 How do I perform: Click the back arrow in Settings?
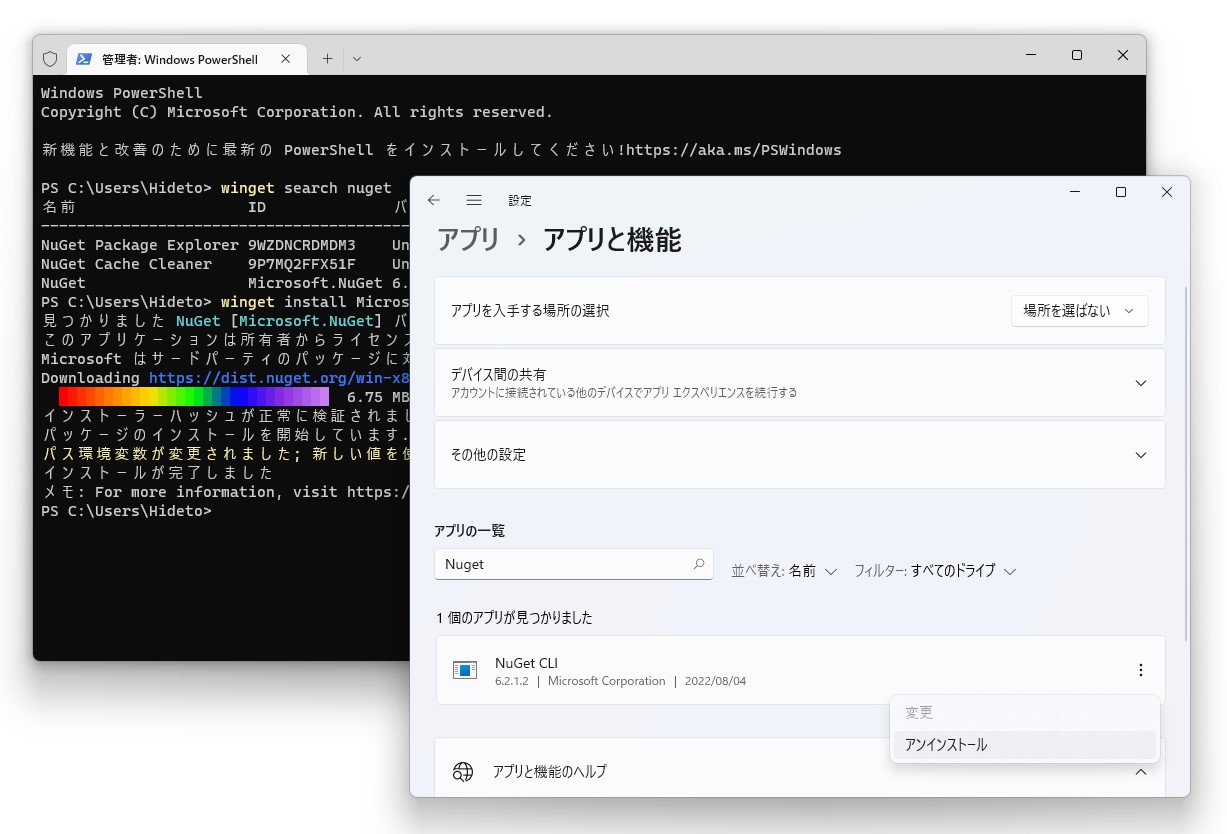coord(433,199)
